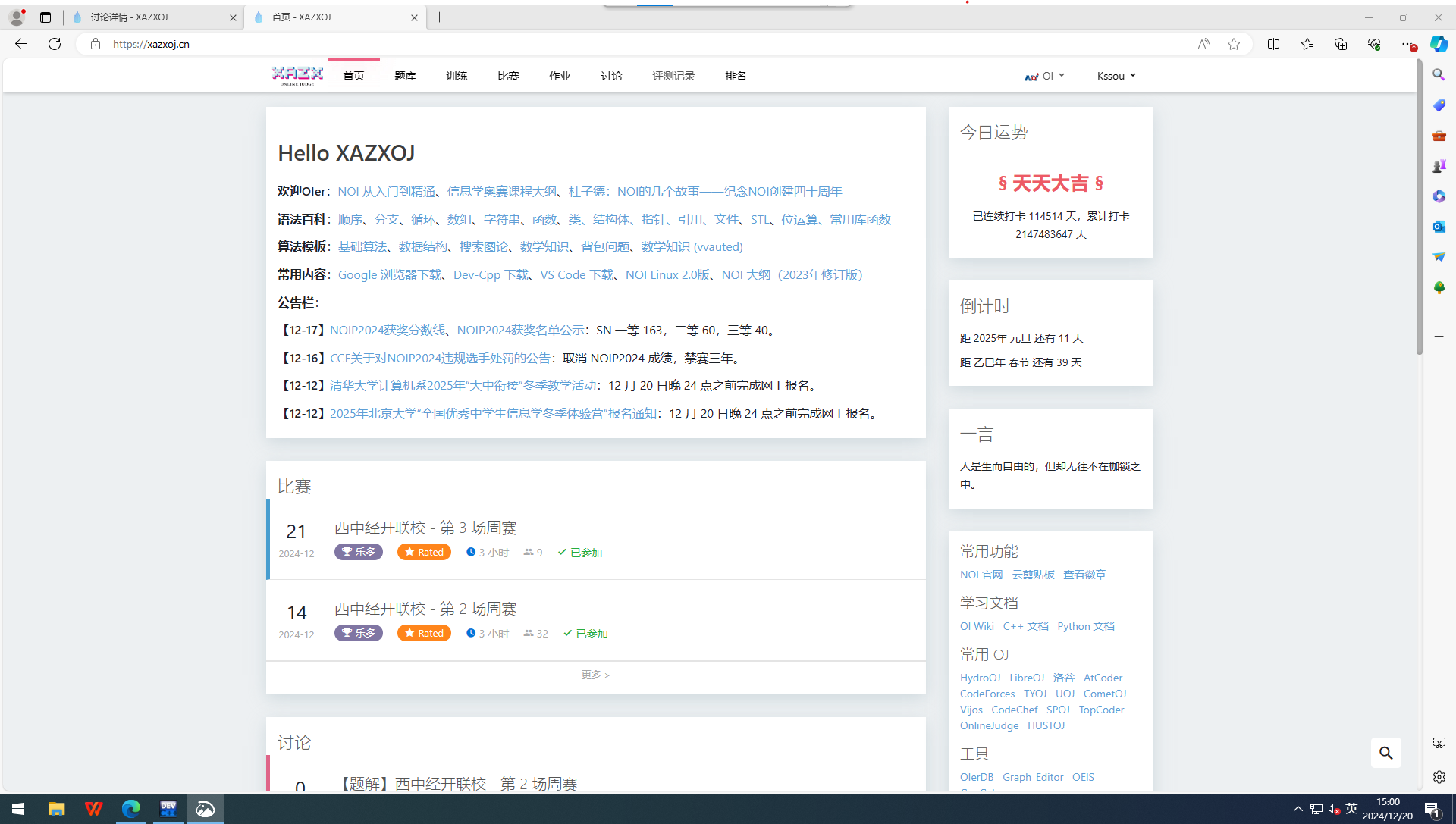The height and width of the screenshot is (824, 1456).
Task: Toggle the 英 input method indicator
Action: pos(1351,809)
